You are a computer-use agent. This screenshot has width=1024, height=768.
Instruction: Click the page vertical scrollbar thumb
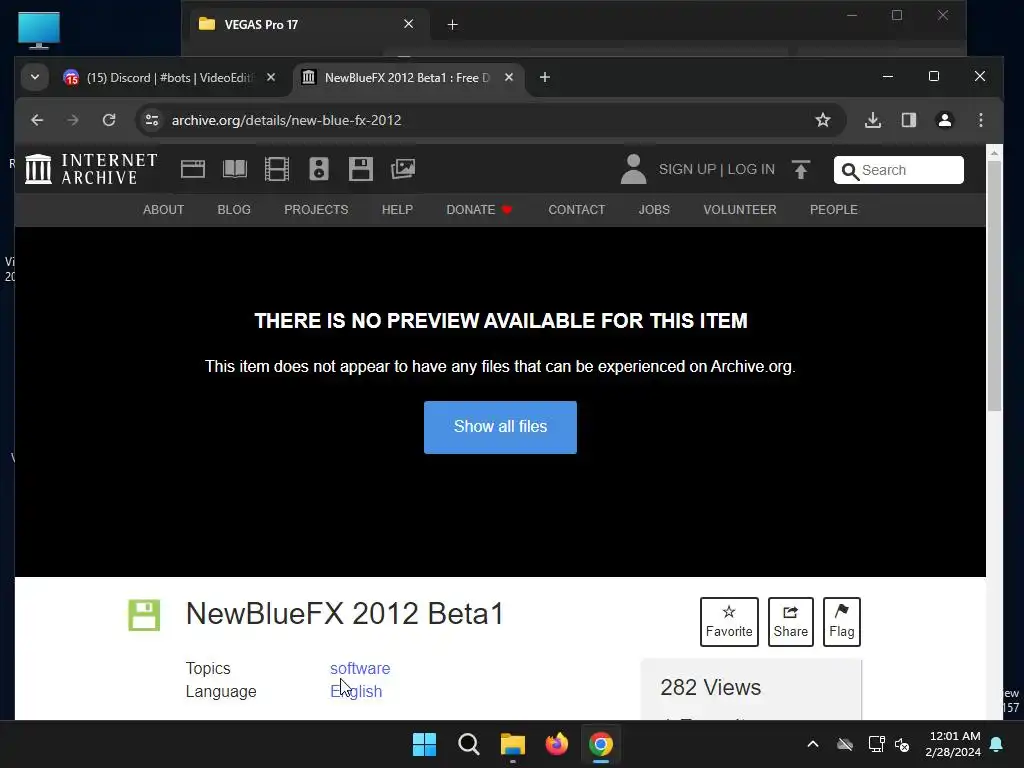[x=994, y=286]
